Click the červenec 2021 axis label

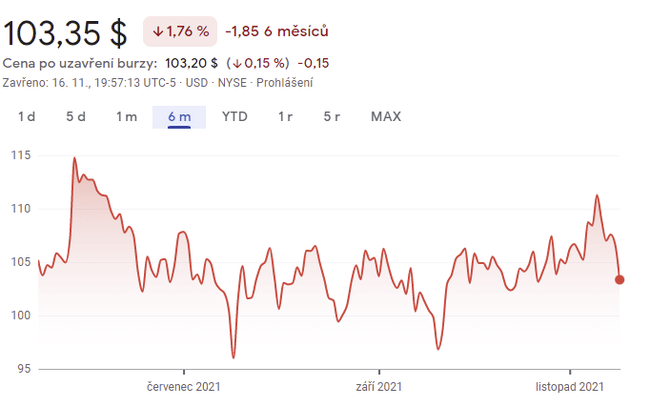(x=183, y=386)
